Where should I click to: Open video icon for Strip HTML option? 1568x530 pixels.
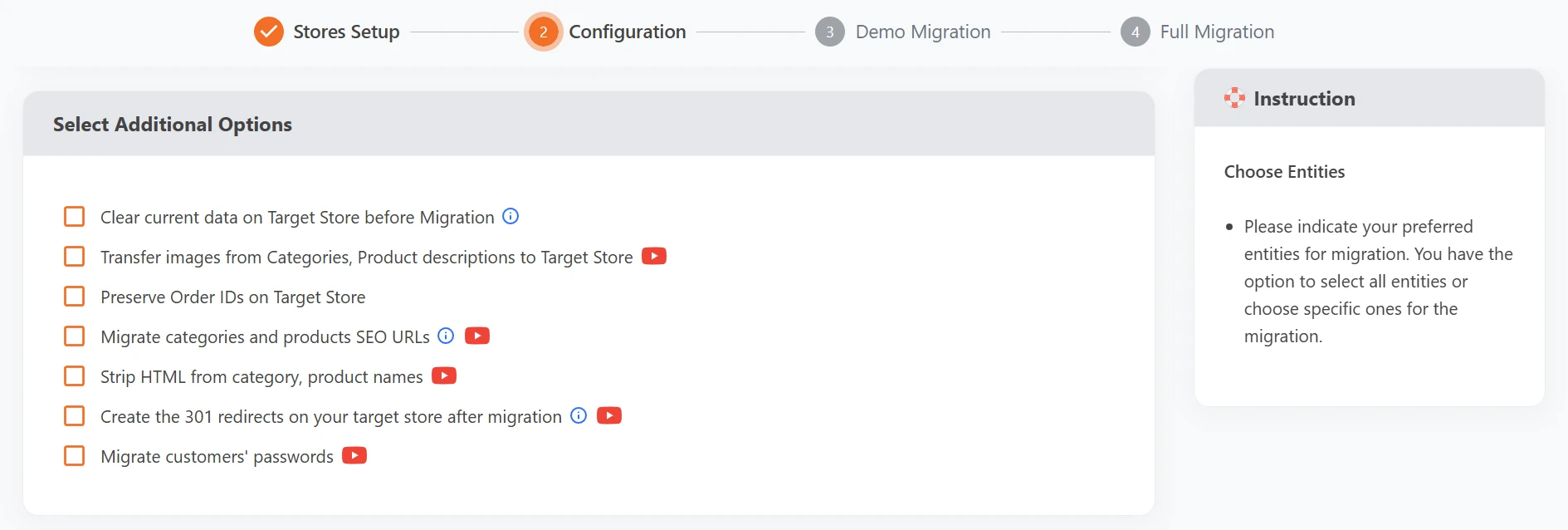pos(444,375)
